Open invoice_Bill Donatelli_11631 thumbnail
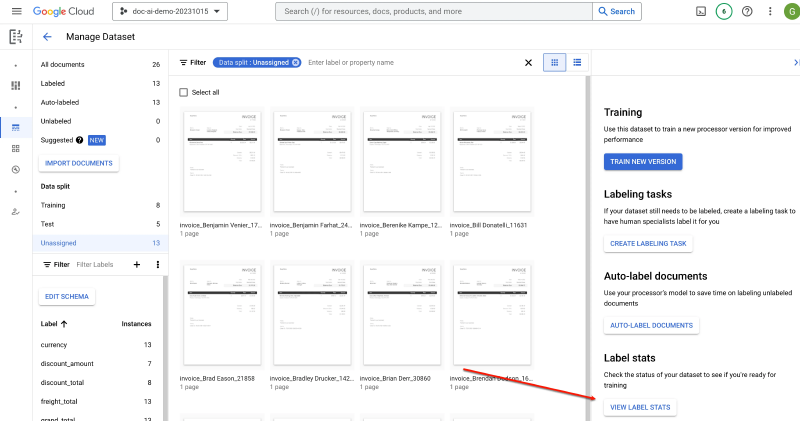 pos(492,161)
